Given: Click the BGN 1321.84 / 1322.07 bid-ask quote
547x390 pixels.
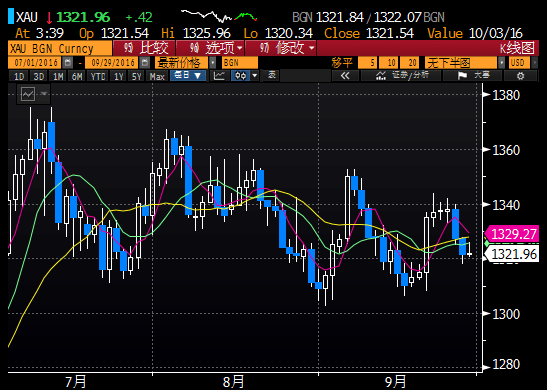Looking at the screenshot, I should point(368,17).
